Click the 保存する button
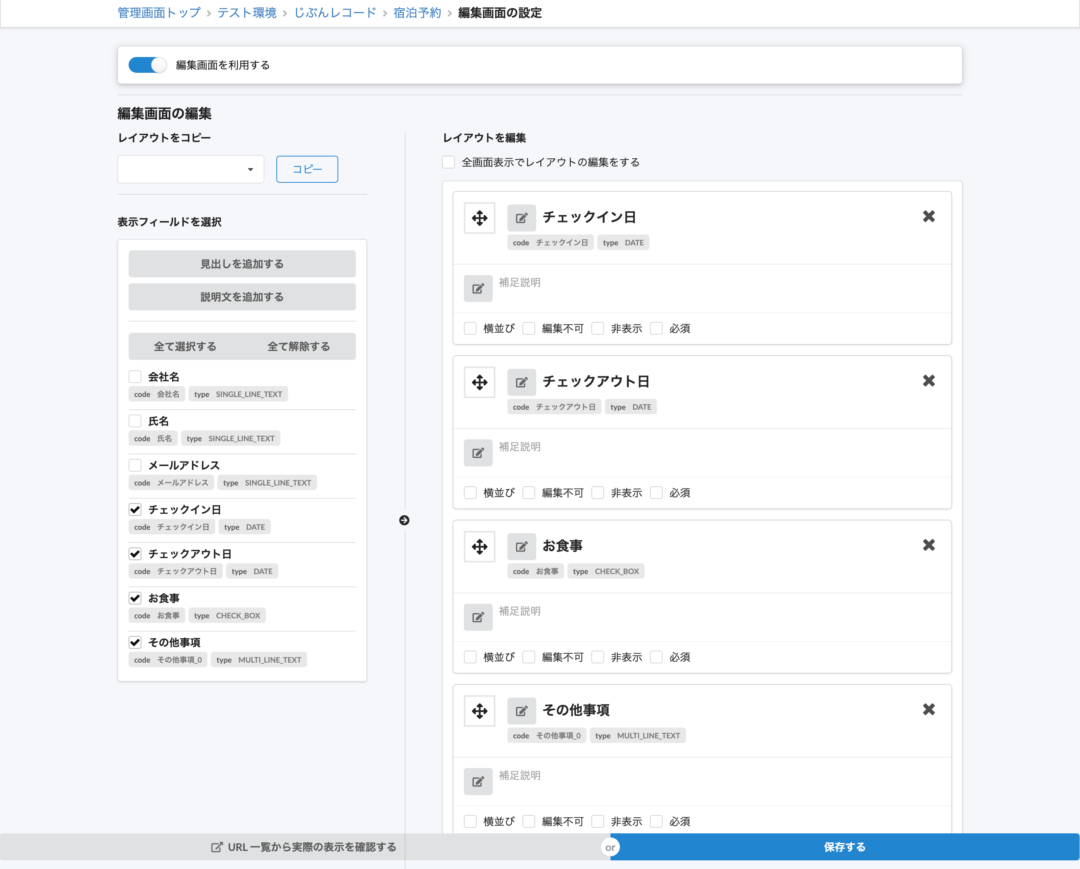This screenshot has height=869, width=1080. (x=845, y=846)
